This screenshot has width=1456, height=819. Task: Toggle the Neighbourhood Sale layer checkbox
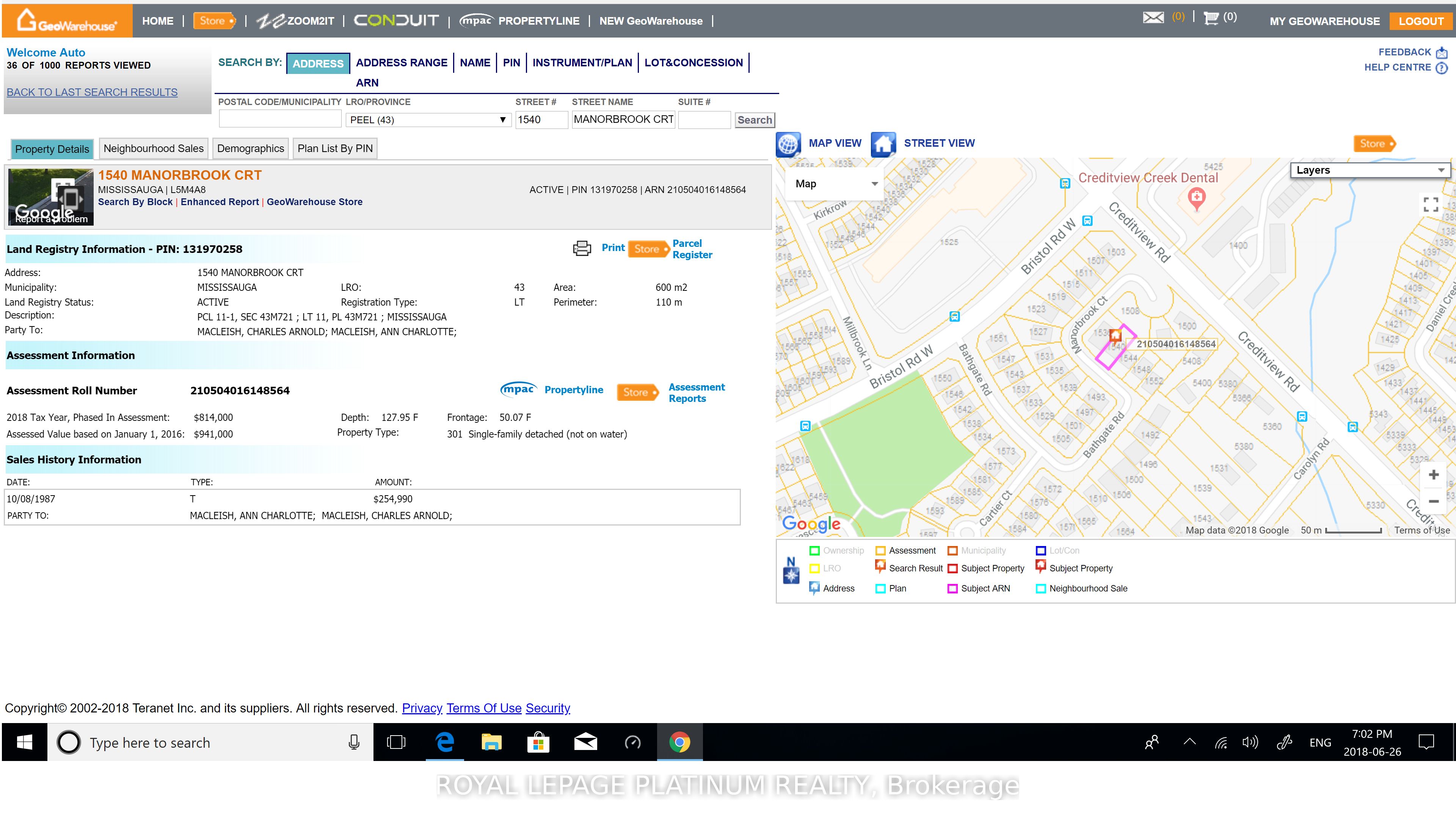[1040, 589]
